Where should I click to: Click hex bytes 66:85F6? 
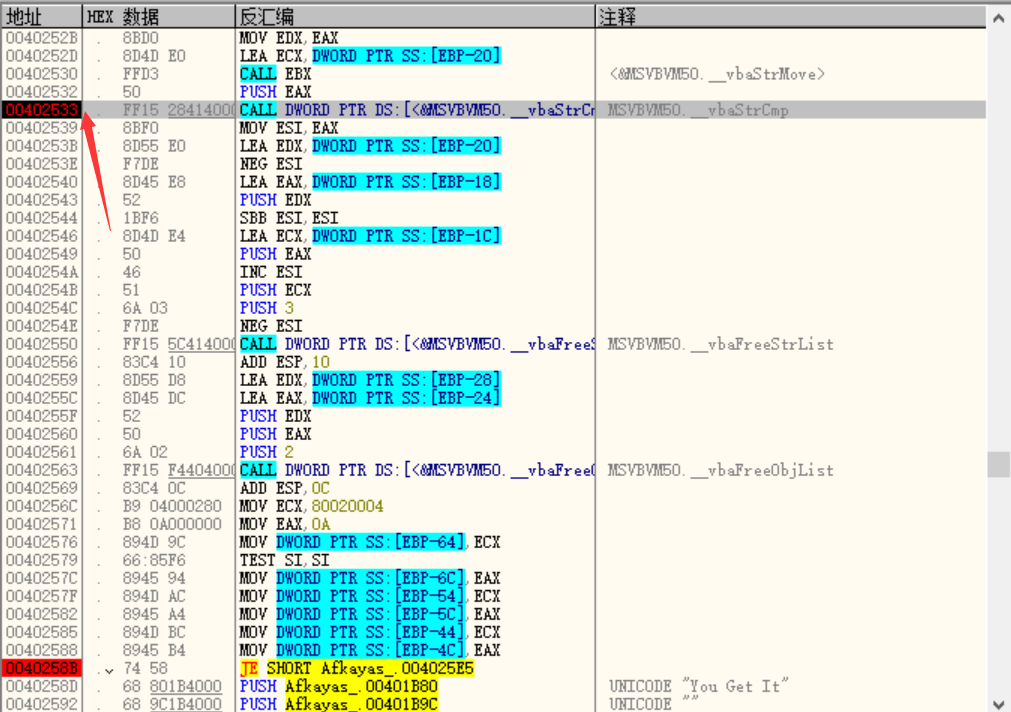click(154, 560)
